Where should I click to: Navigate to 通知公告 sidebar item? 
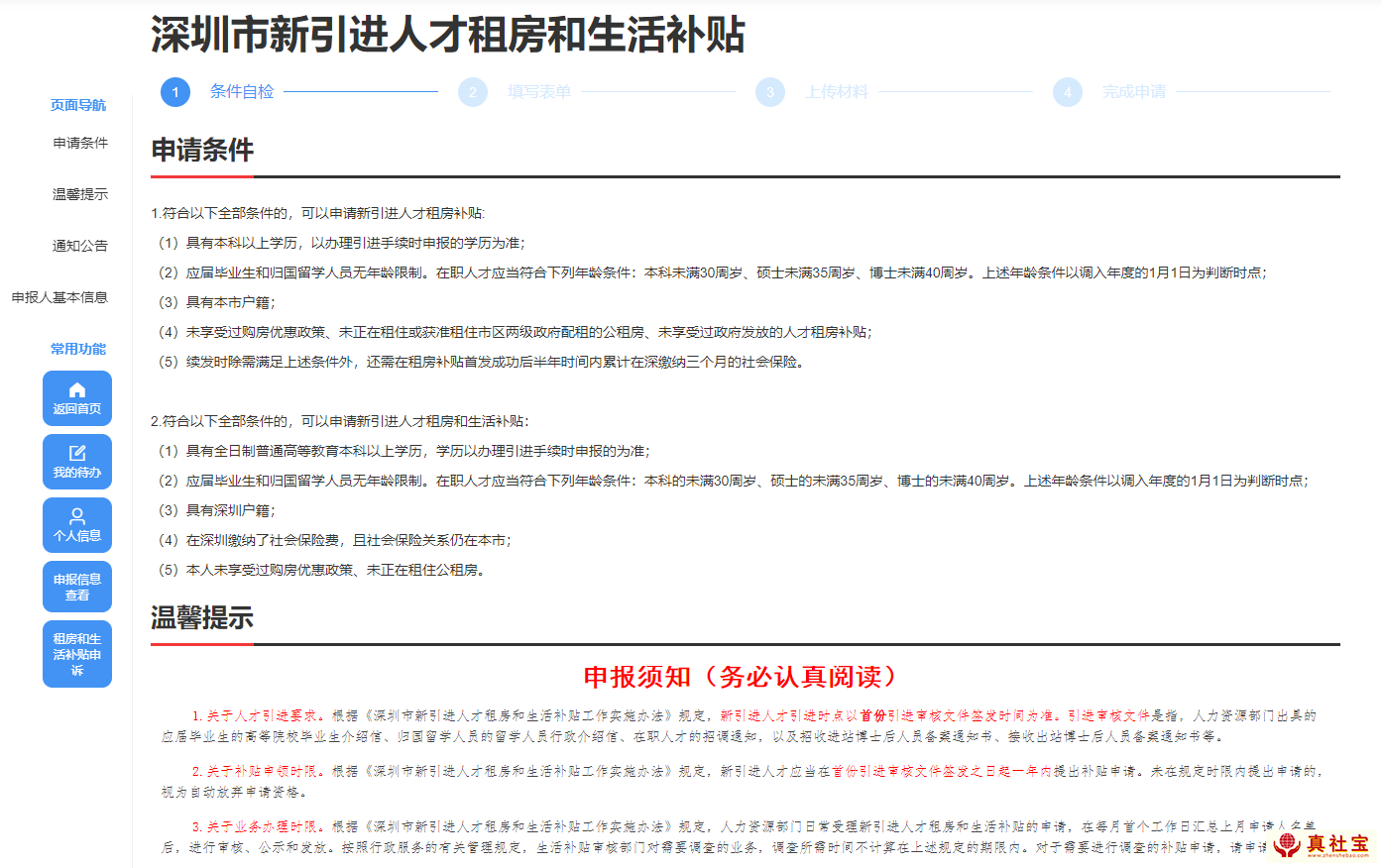80,246
